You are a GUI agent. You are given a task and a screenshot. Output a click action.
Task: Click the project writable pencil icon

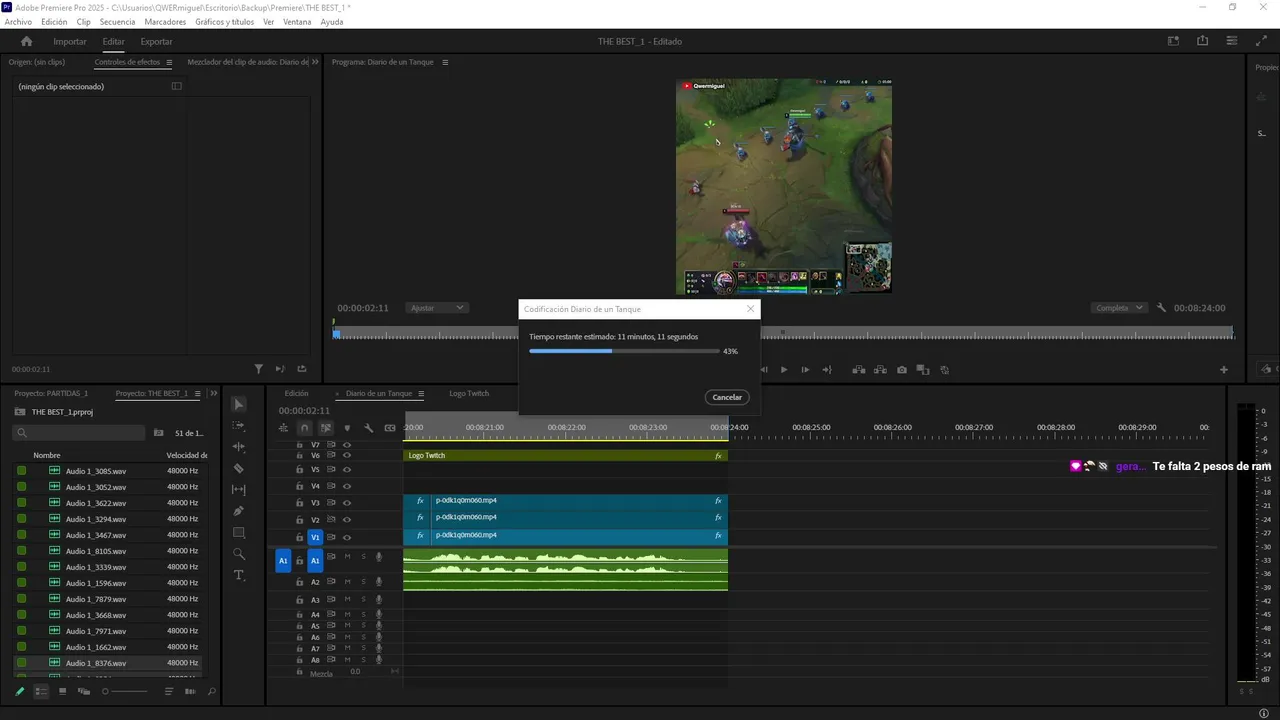[19, 691]
